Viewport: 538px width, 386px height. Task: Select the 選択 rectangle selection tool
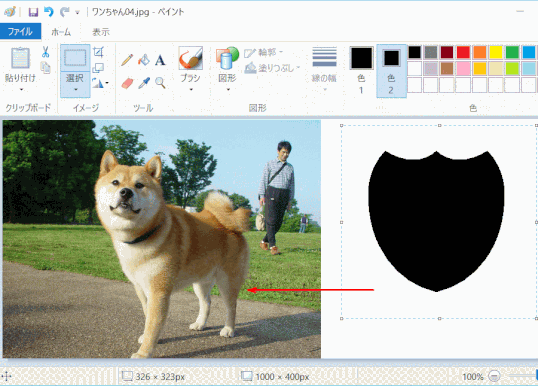[75, 58]
